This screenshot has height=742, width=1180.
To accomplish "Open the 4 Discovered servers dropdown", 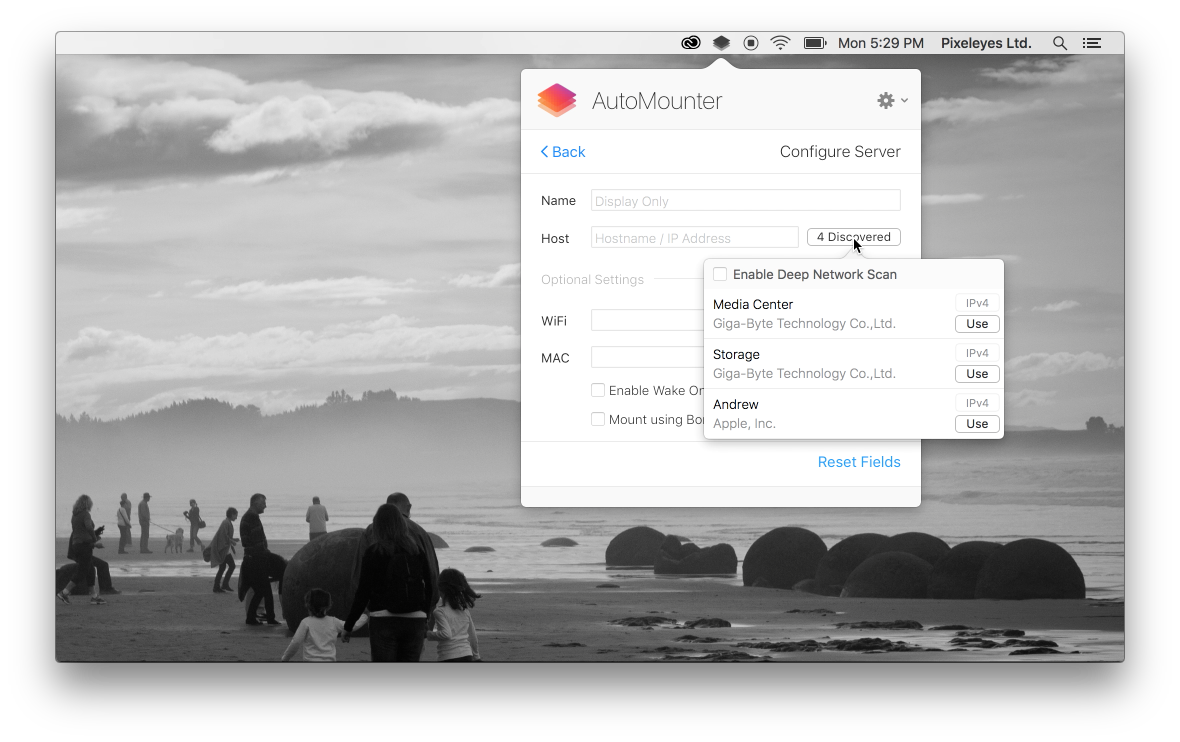I will (x=853, y=237).
